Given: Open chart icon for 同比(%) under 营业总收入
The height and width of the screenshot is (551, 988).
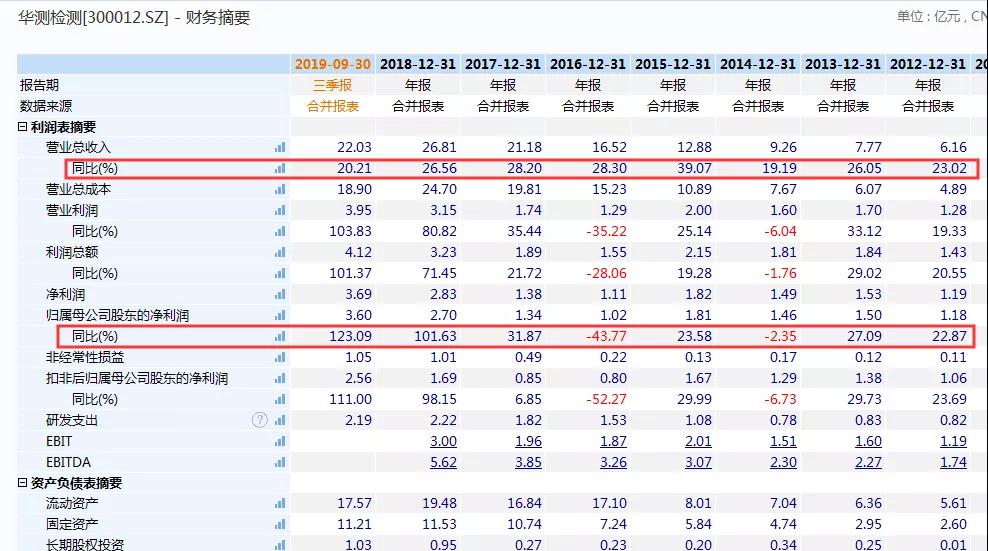Looking at the screenshot, I should [x=280, y=168].
